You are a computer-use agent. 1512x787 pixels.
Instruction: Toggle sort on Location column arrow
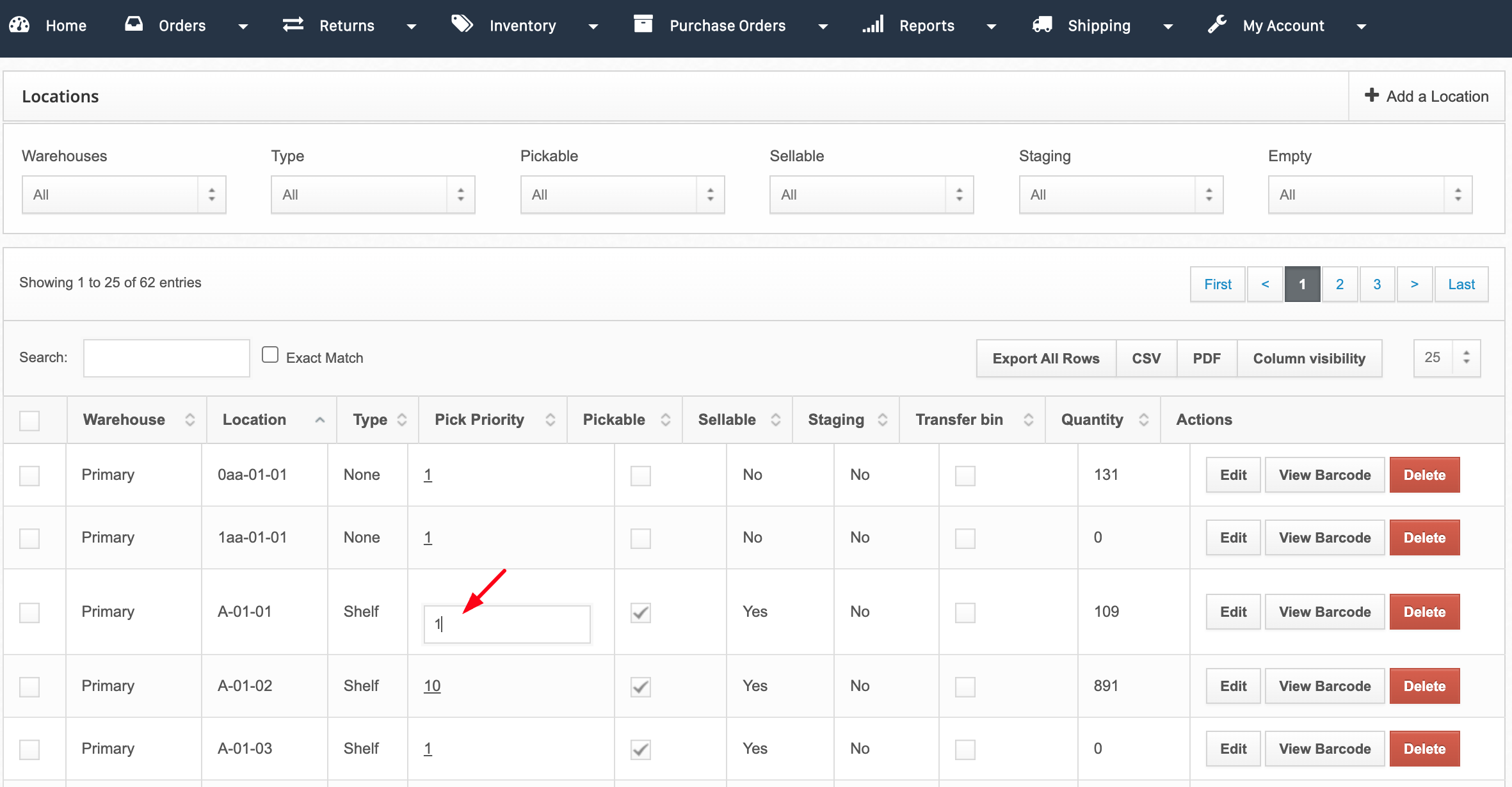pos(320,420)
